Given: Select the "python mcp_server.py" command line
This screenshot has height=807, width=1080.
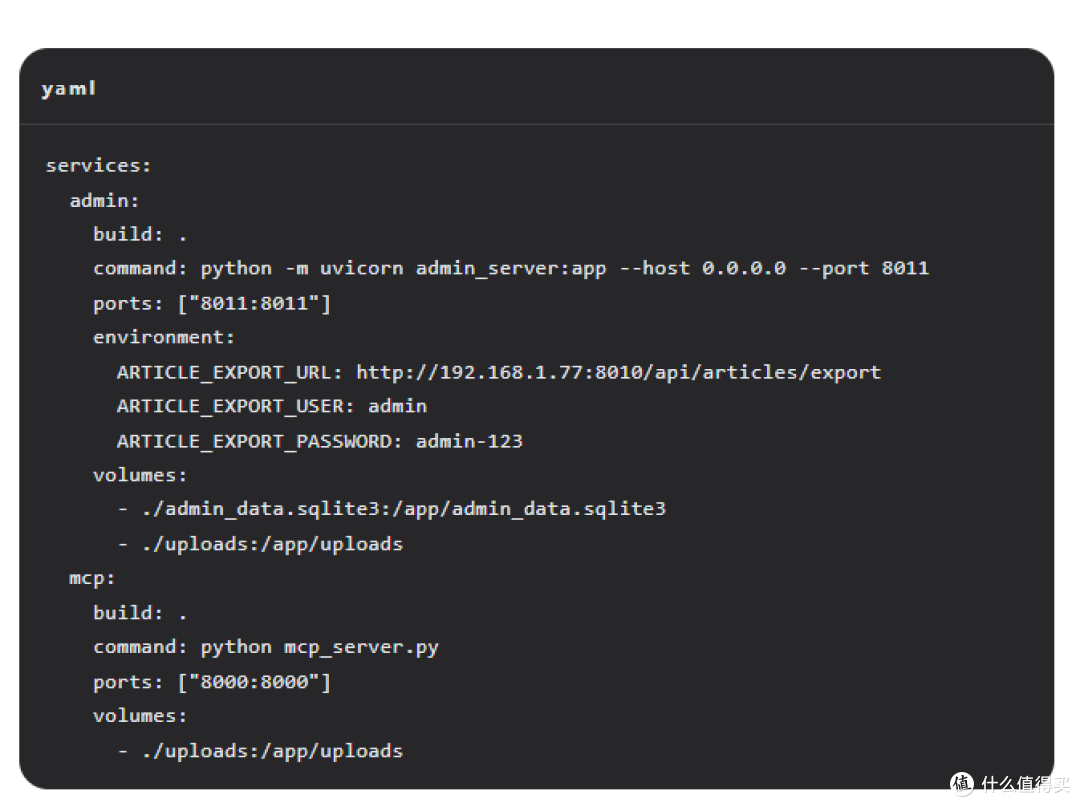Looking at the screenshot, I should pyautogui.click(x=266, y=647).
